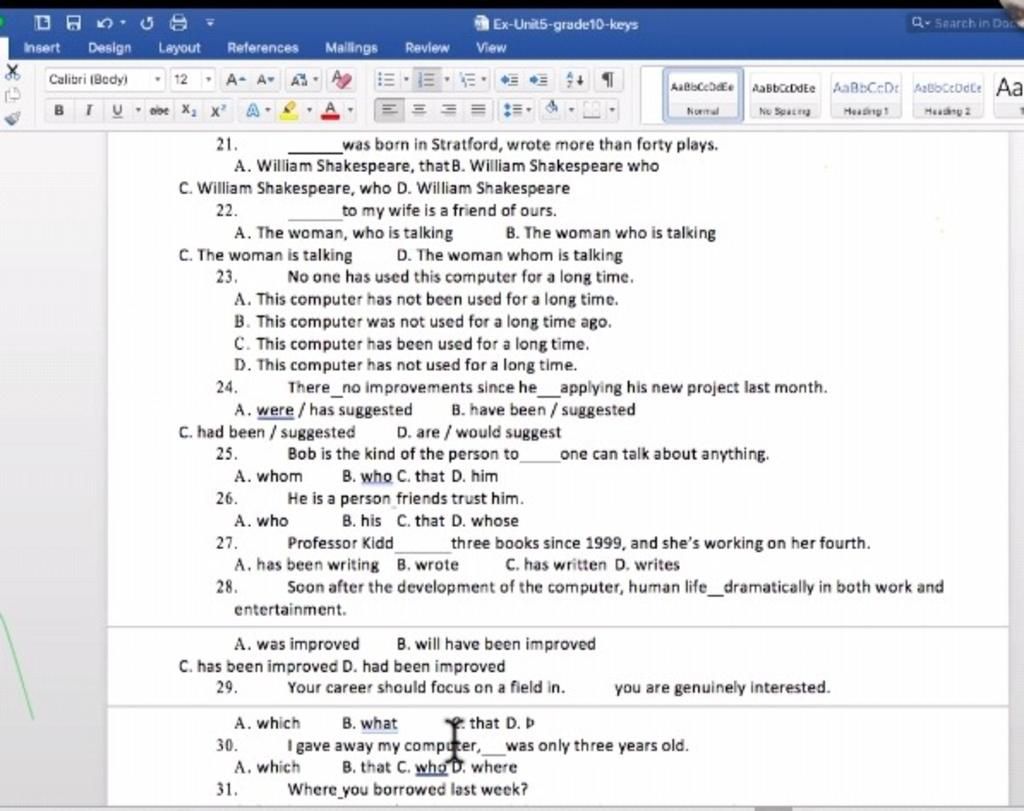1024x811 pixels.
Task: Select Align Left
Action: 389,110
